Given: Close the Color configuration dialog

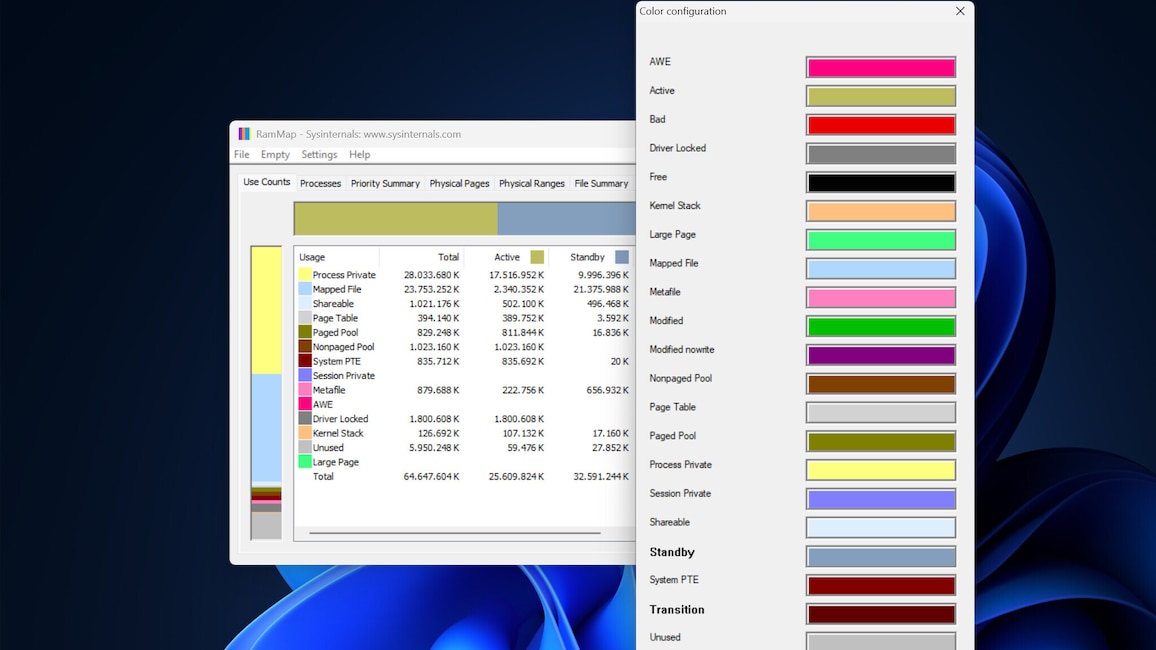Looking at the screenshot, I should (960, 11).
